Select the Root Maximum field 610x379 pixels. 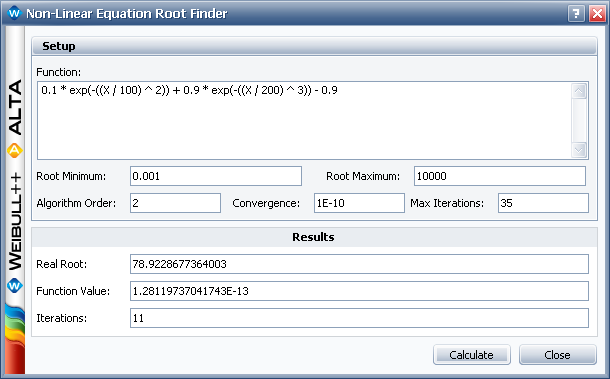500,176
